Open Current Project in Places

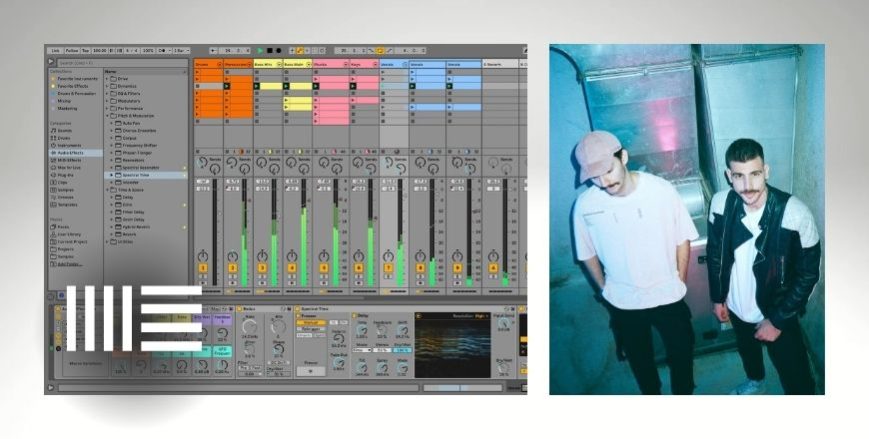pyautogui.click(x=69, y=242)
